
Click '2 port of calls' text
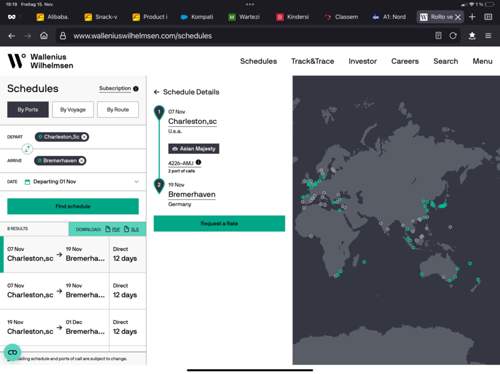(x=181, y=171)
